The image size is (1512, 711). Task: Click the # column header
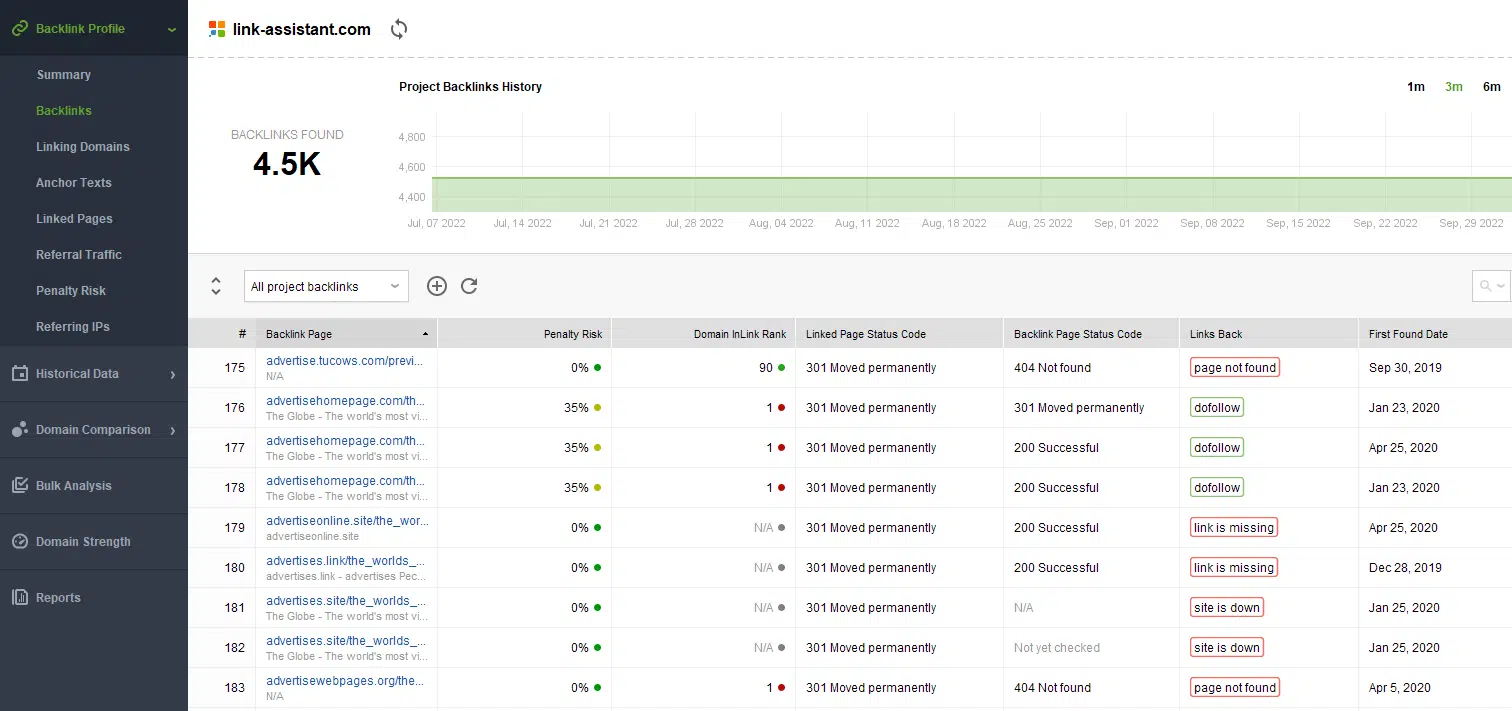[221, 334]
